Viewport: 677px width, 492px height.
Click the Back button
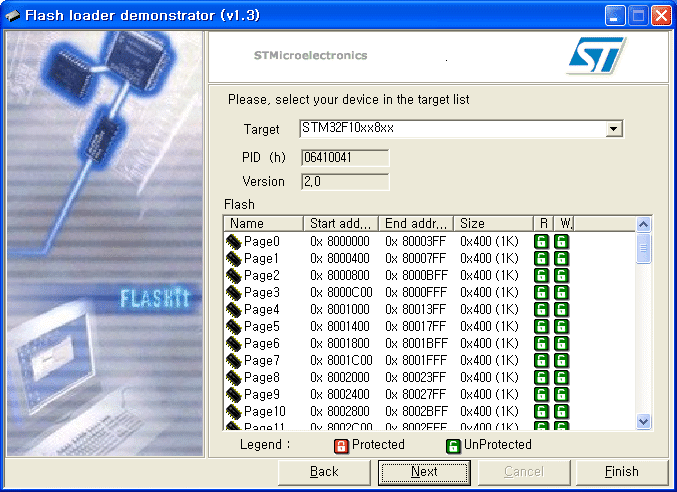tap(324, 472)
